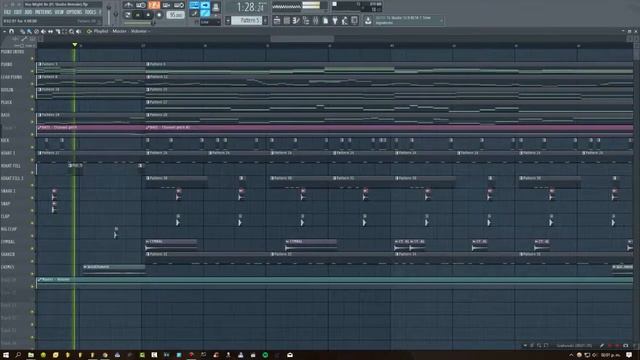The image size is (640, 360).
Task: Mute the KICK track
Action: point(32,147)
